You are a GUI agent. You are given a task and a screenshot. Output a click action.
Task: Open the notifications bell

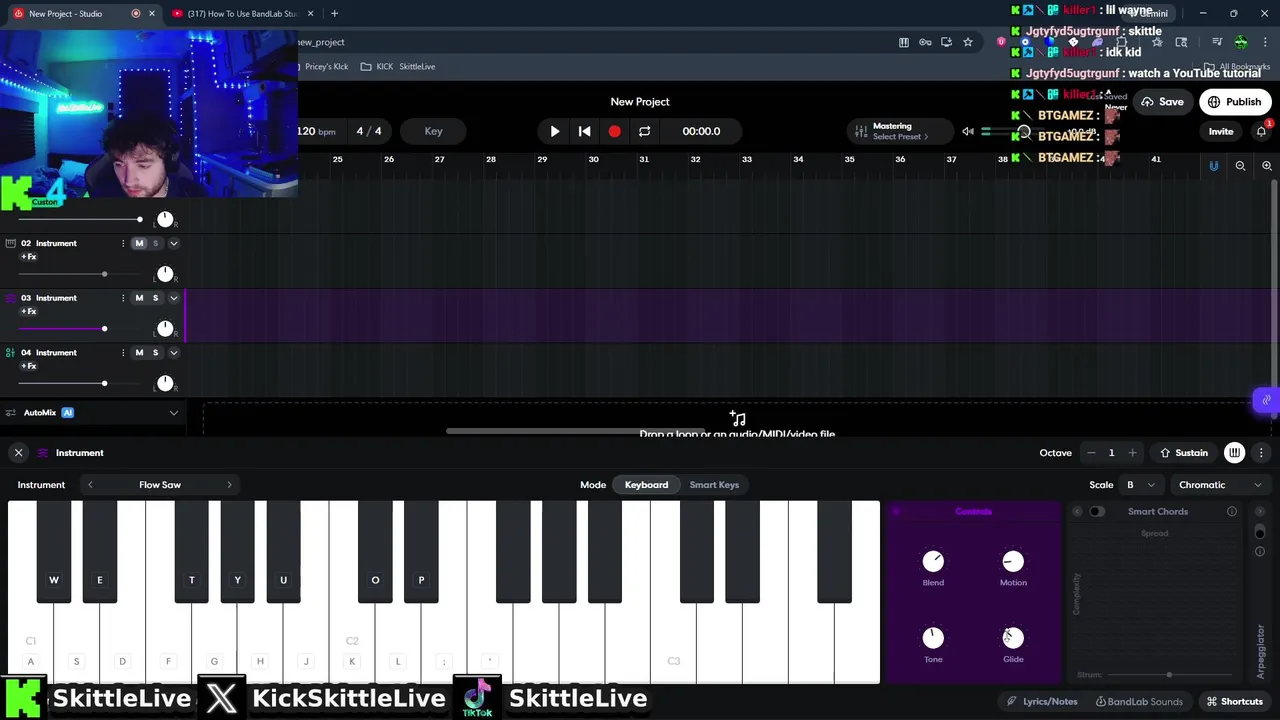(x=1261, y=131)
